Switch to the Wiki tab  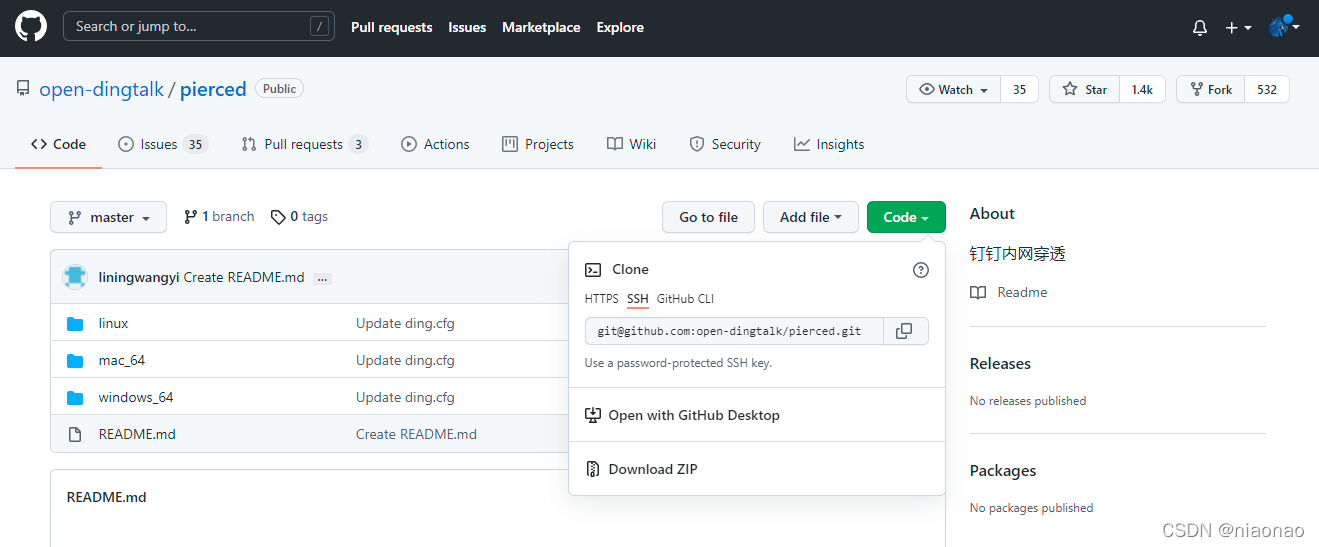click(631, 144)
